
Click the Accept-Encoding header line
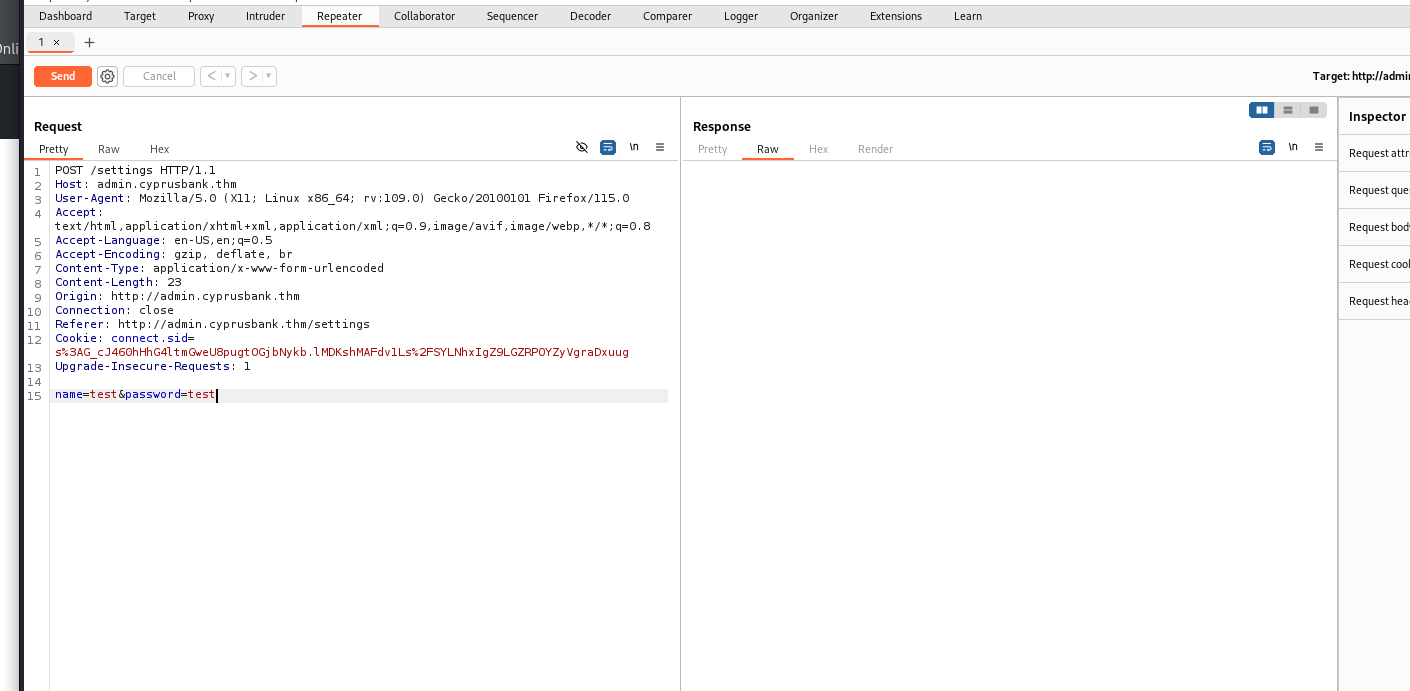(x=174, y=254)
